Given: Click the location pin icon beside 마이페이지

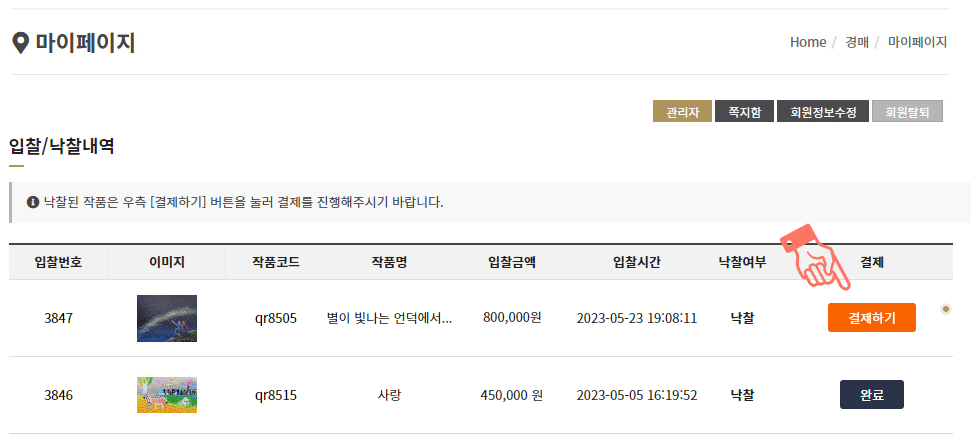Looking at the screenshot, I should coord(20,43).
